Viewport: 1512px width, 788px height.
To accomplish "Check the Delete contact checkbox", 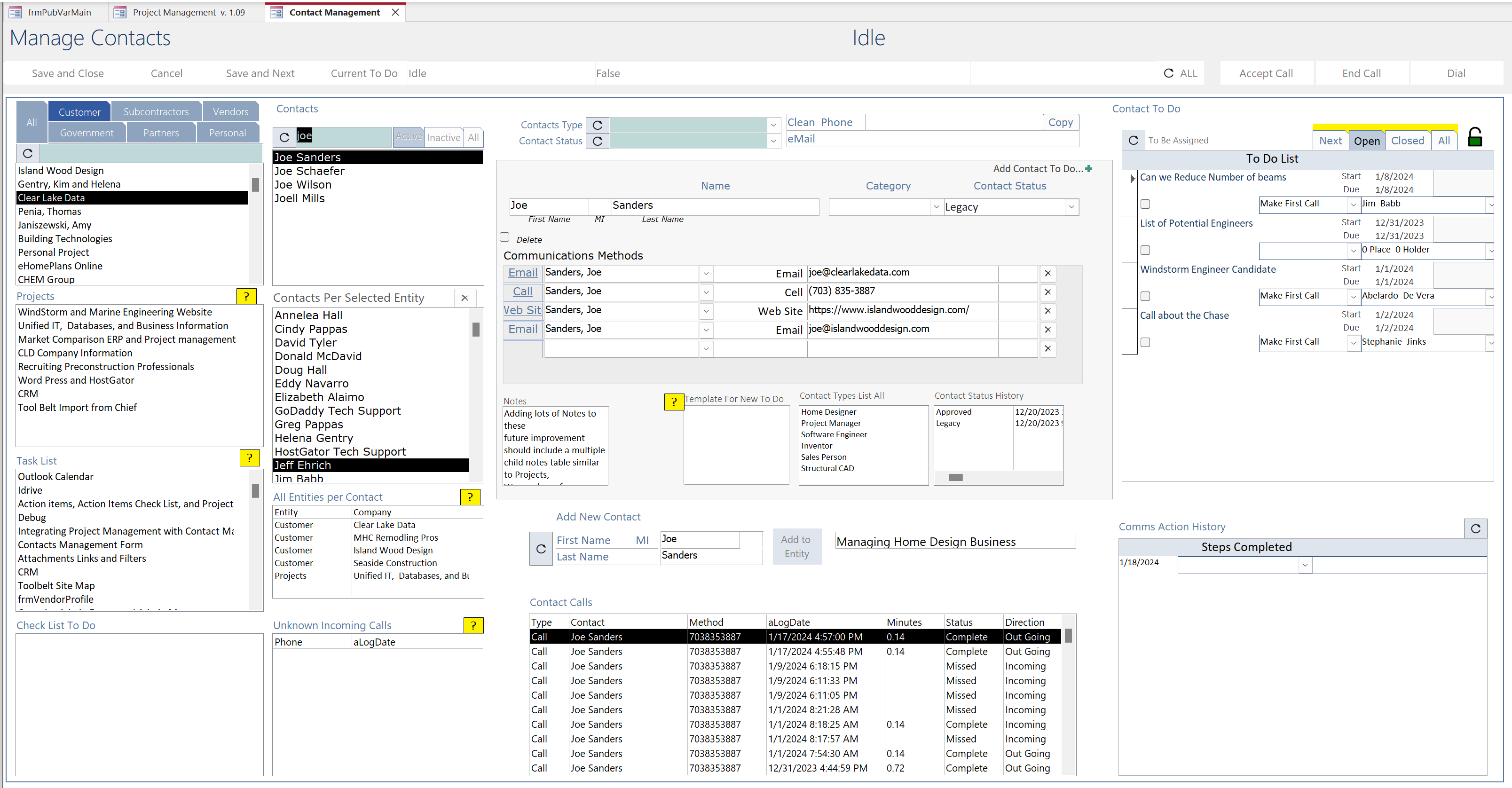I will pos(504,237).
